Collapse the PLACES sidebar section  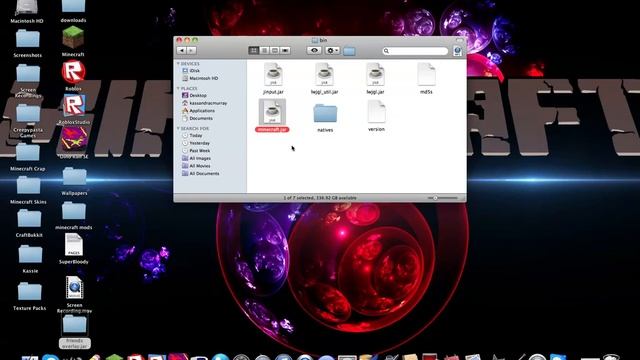pyautogui.click(x=178, y=88)
